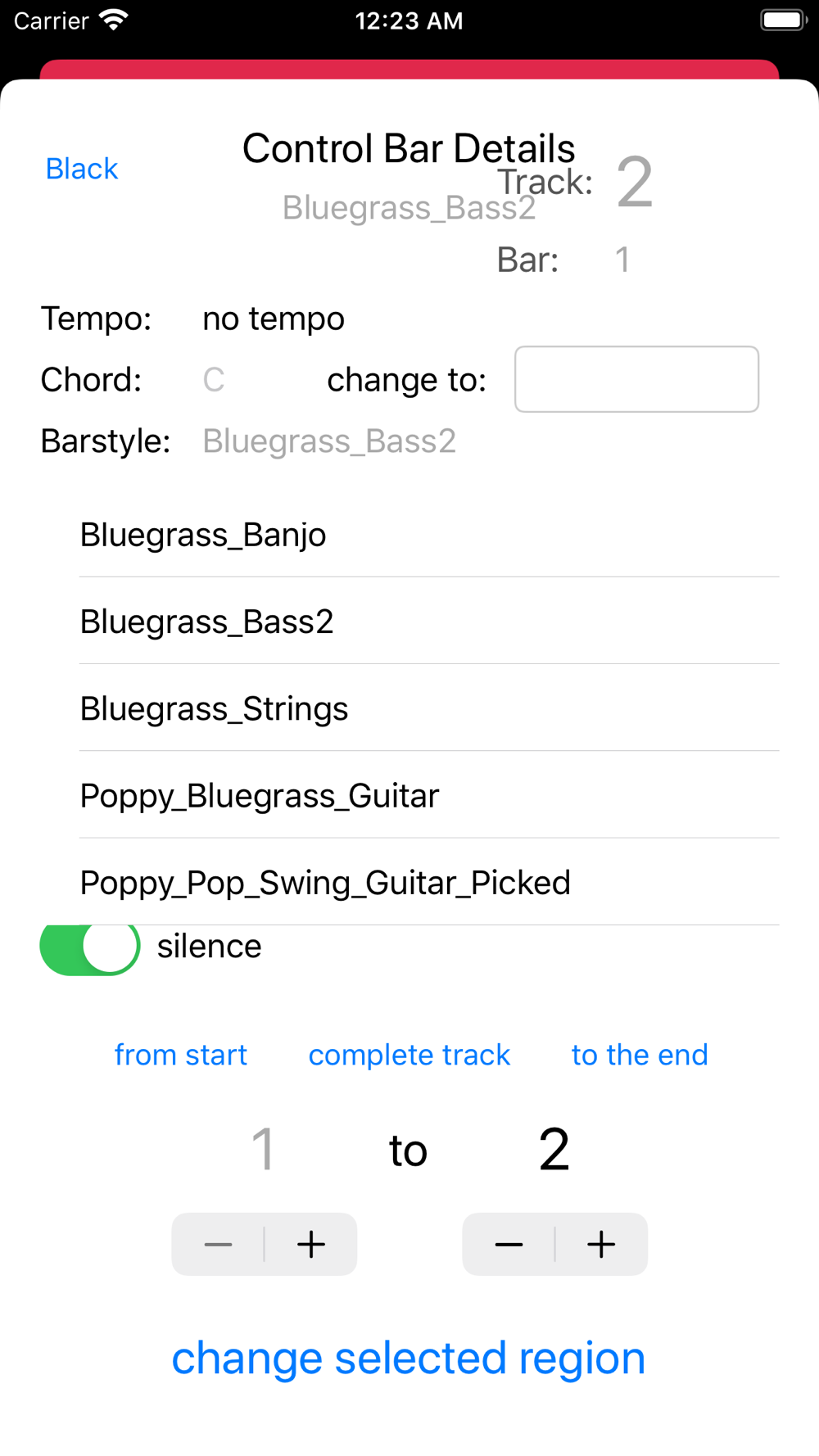Image resolution: width=819 pixels, height=1456 pixels.
Task: Tap the Black back link
Action: [x=82, y=169]
